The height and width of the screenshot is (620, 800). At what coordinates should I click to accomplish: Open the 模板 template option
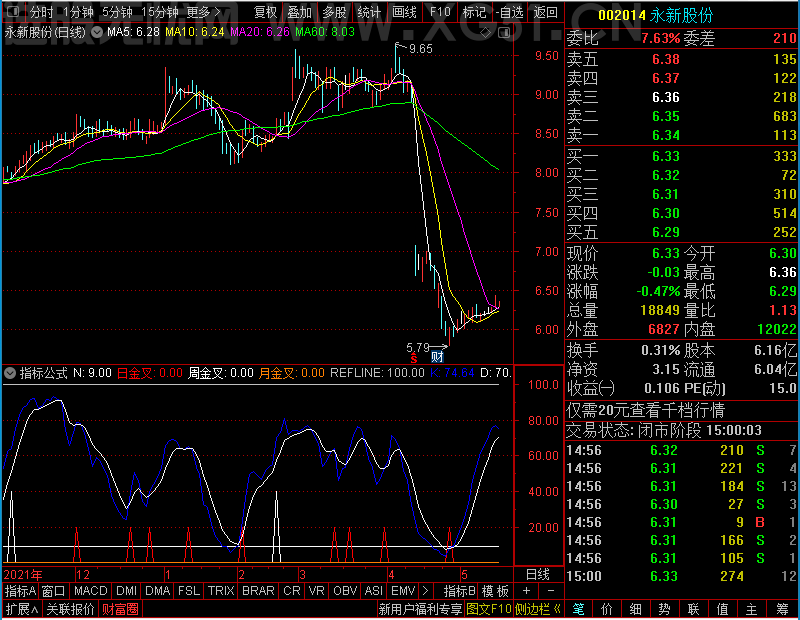495,591
